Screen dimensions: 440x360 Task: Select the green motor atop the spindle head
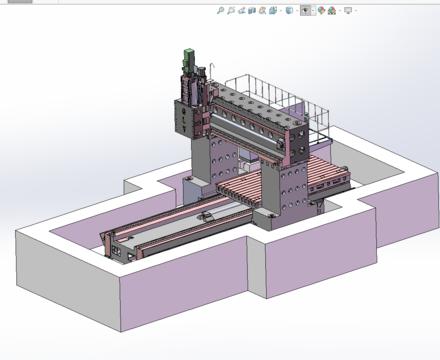click(x=189, y=59)
